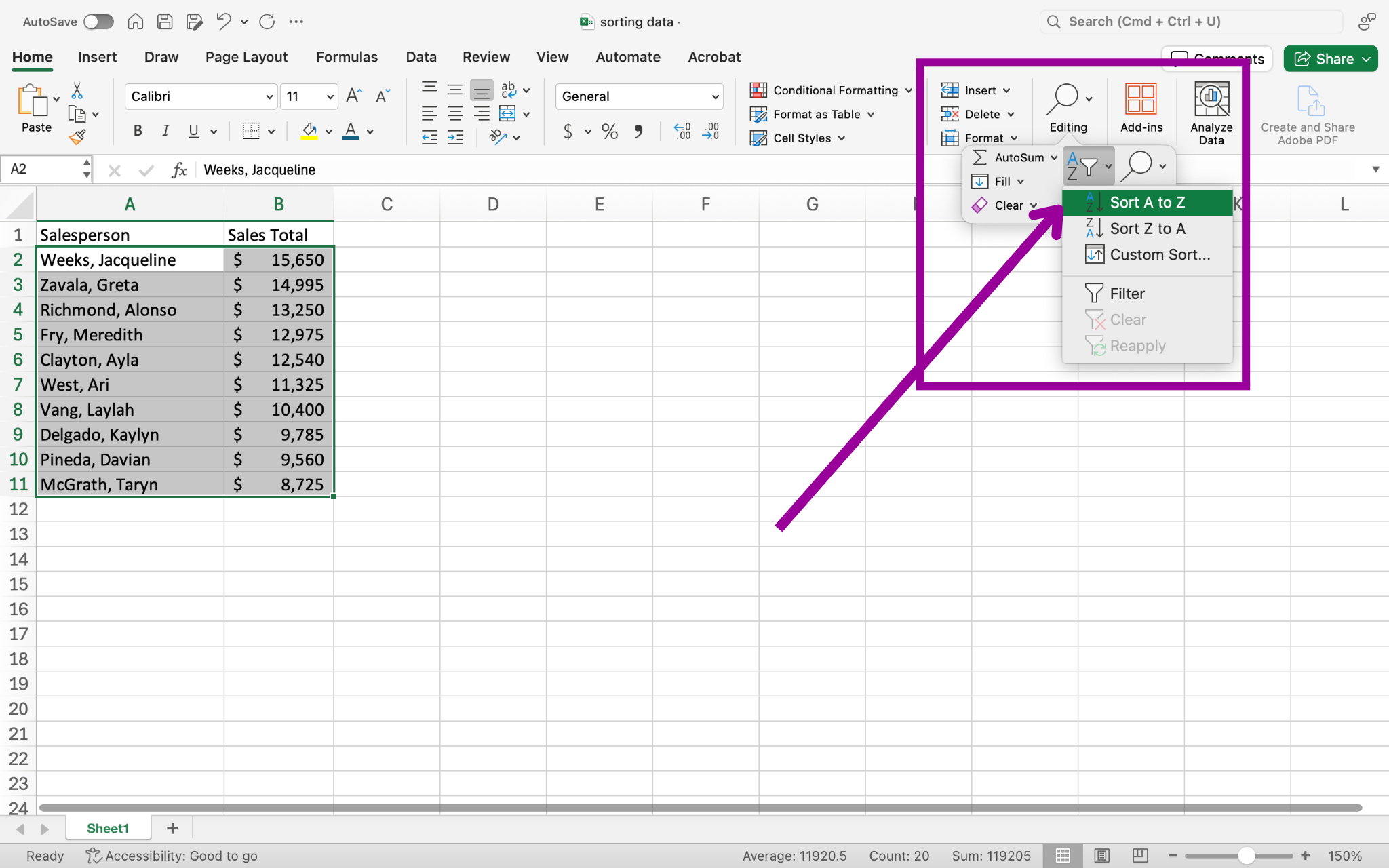1389x868 pixels.
Task: Select Sort Z to A menu item
Action: [x=1148, y=229]
